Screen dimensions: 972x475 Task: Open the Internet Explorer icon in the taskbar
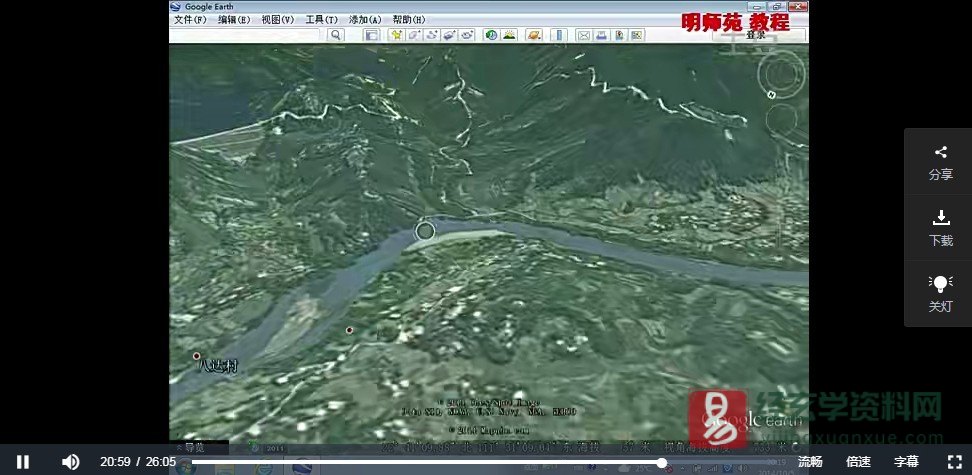click(x=265, y=466)
